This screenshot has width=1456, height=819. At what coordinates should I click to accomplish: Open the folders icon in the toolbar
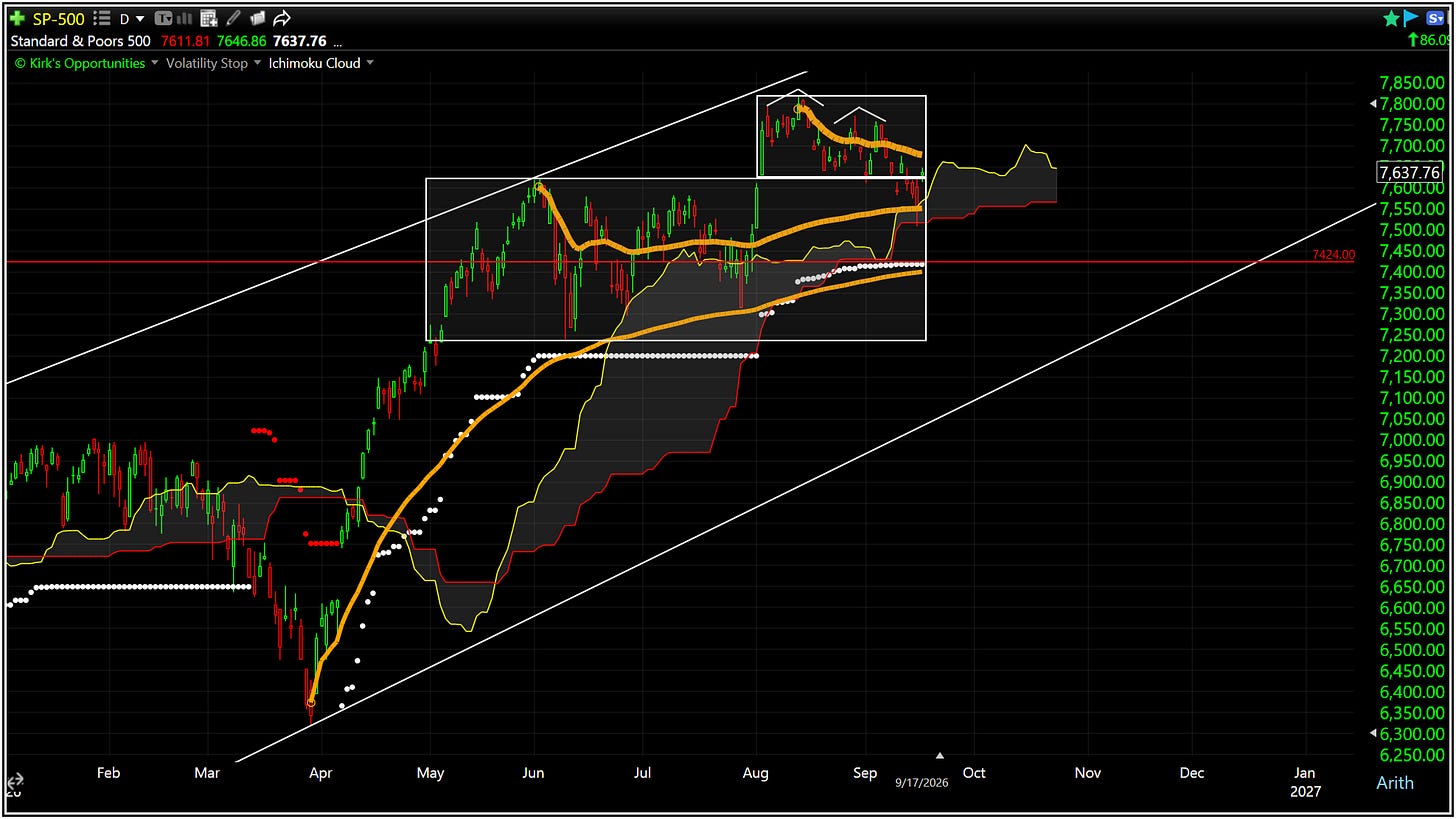tap(258, 18)
